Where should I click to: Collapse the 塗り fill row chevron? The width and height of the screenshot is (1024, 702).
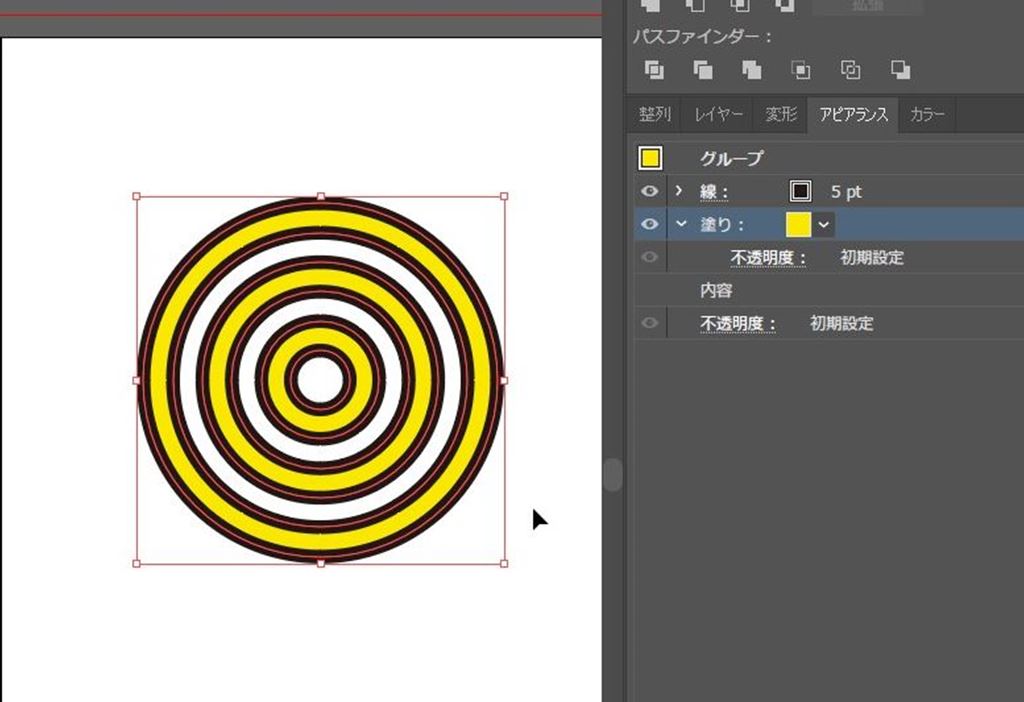click(x=681, y=224)
